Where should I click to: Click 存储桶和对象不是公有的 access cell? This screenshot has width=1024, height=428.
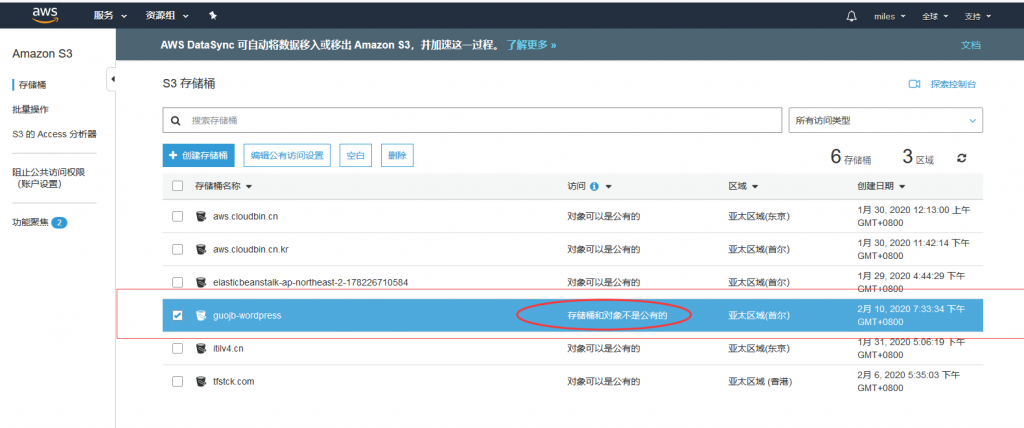click(x=617, y=316)
